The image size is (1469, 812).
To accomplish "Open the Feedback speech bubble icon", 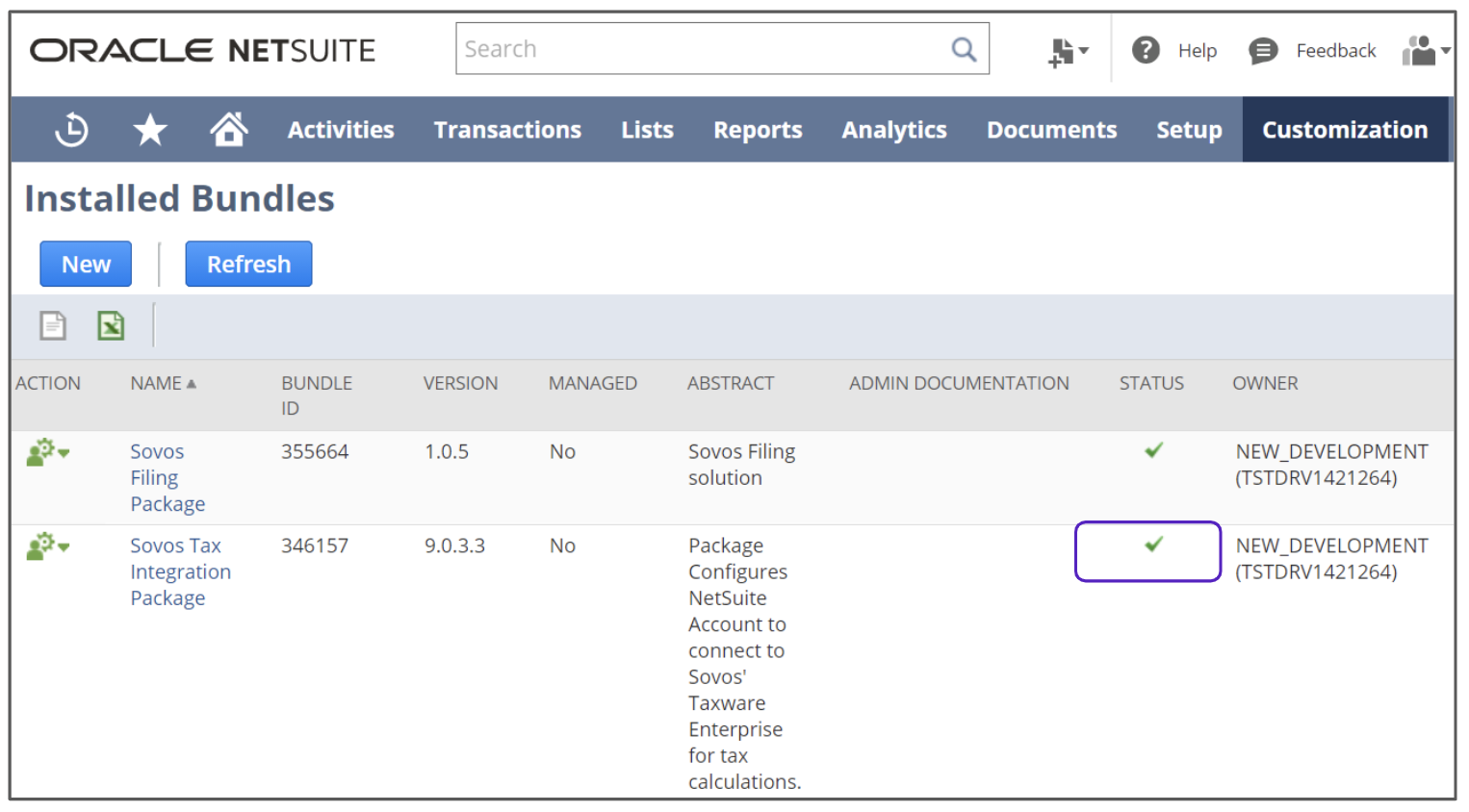I will pyautogui.click(x=1263, y=51).
